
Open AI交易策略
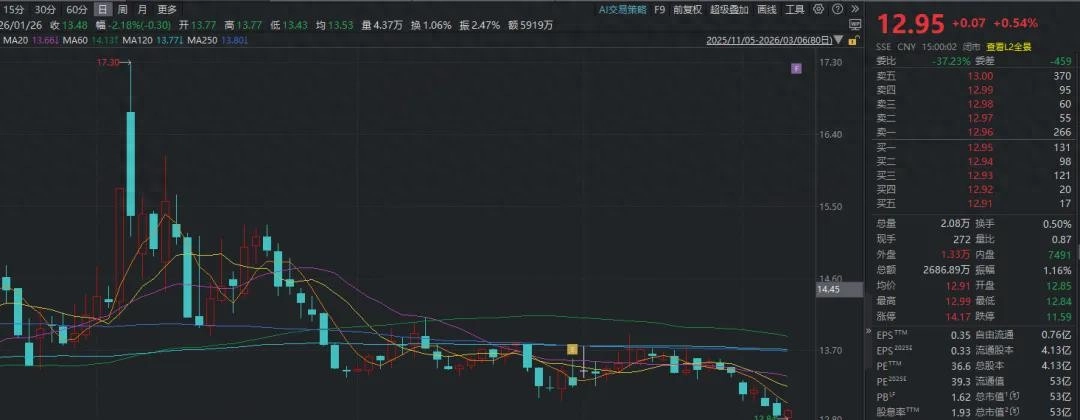coord(622,10)
